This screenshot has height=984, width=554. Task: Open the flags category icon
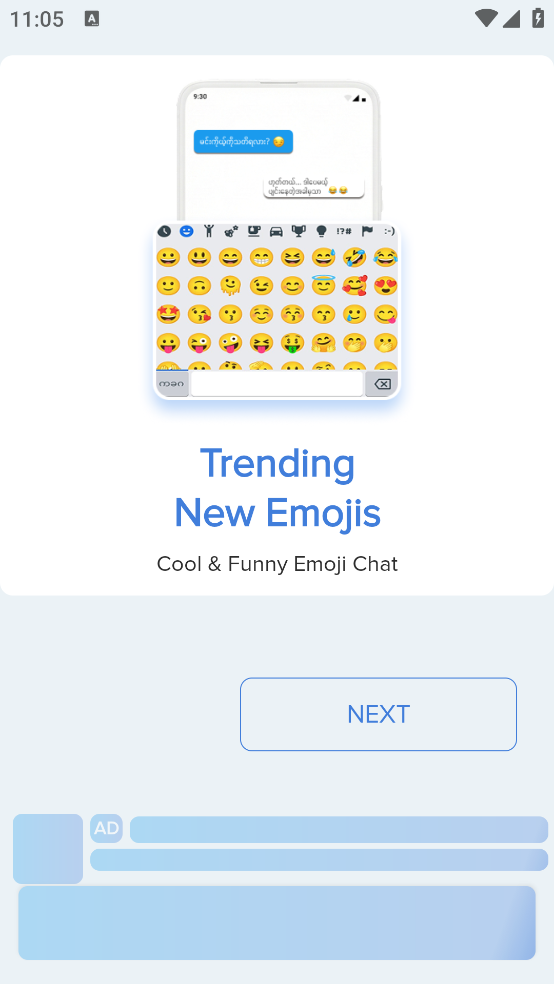pos(367,231)
